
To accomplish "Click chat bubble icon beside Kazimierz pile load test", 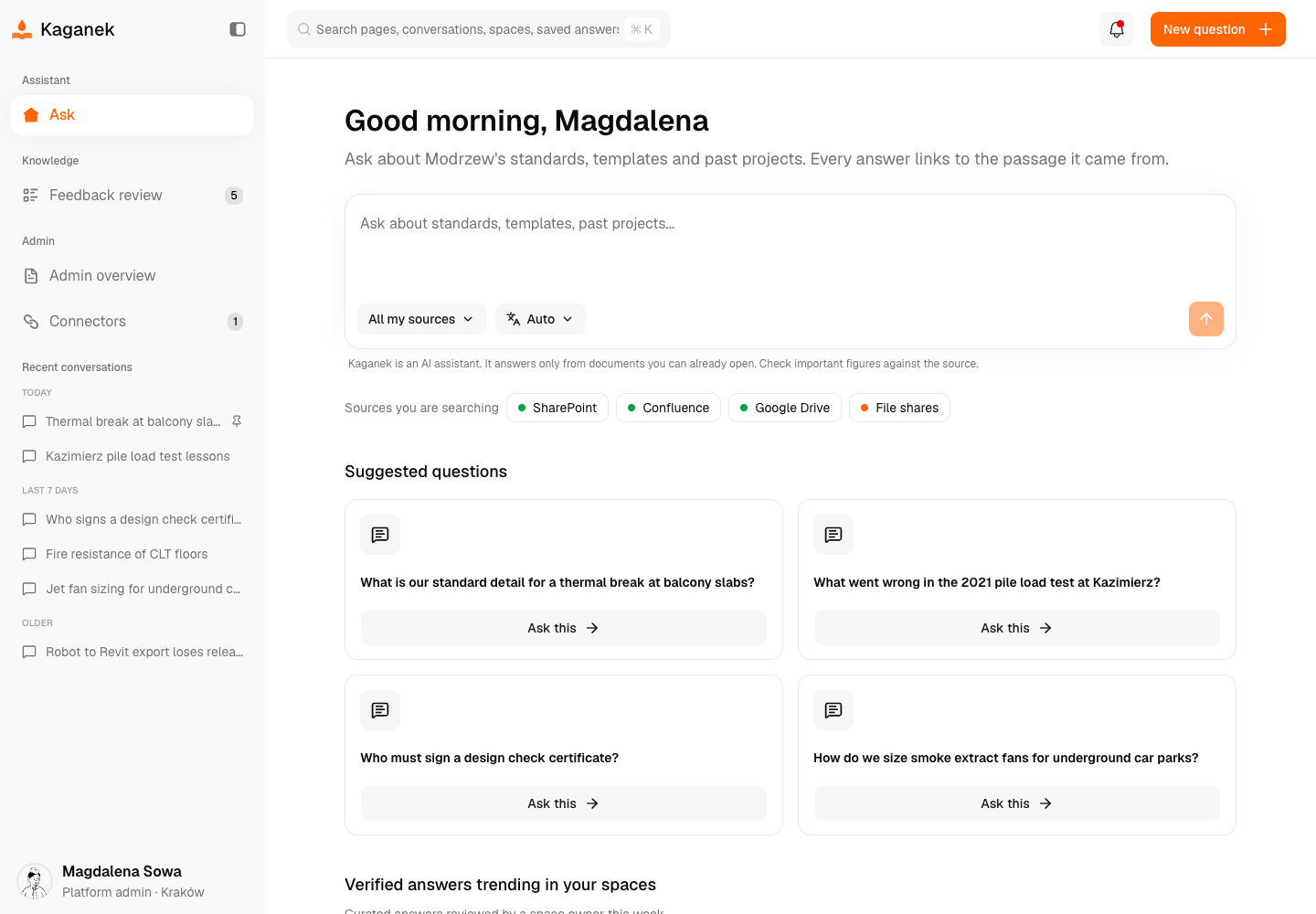I will [x=29, y=456].
